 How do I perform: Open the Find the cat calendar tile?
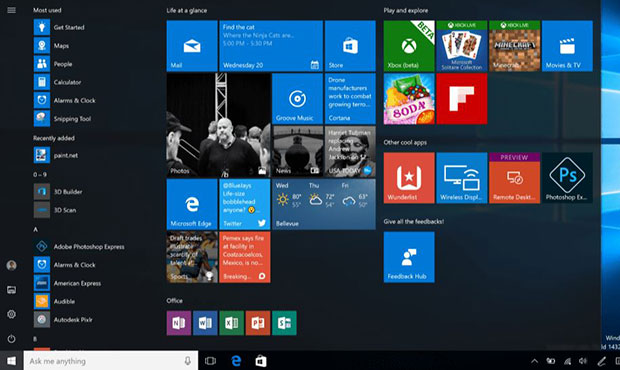[x=271, y=46]
